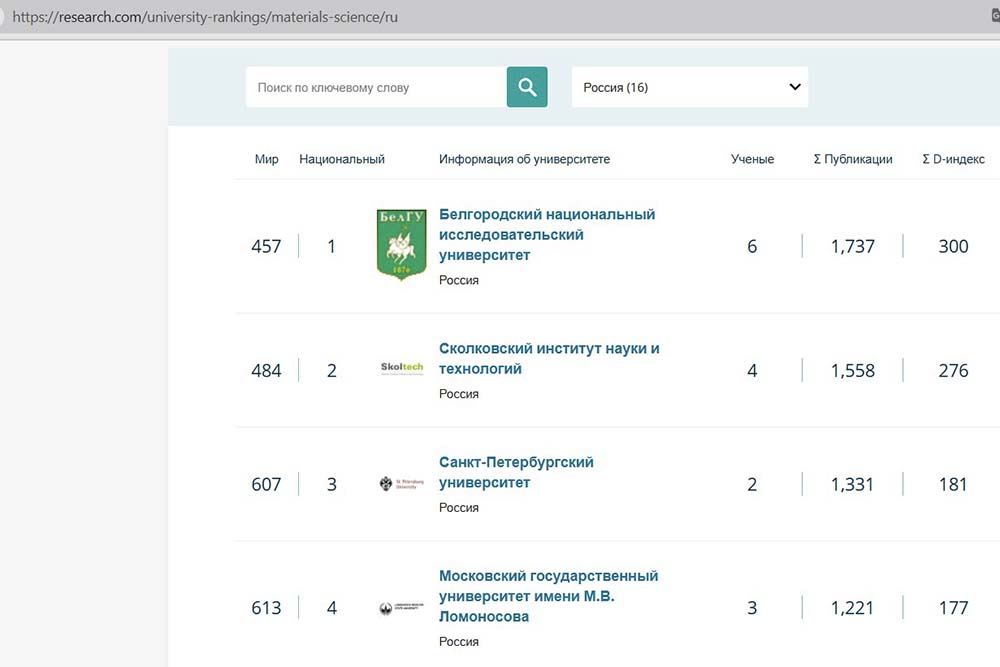Open Сколковский институт науки и технологий link
The width and height of the screenshot is (1000, 667).
549,358
